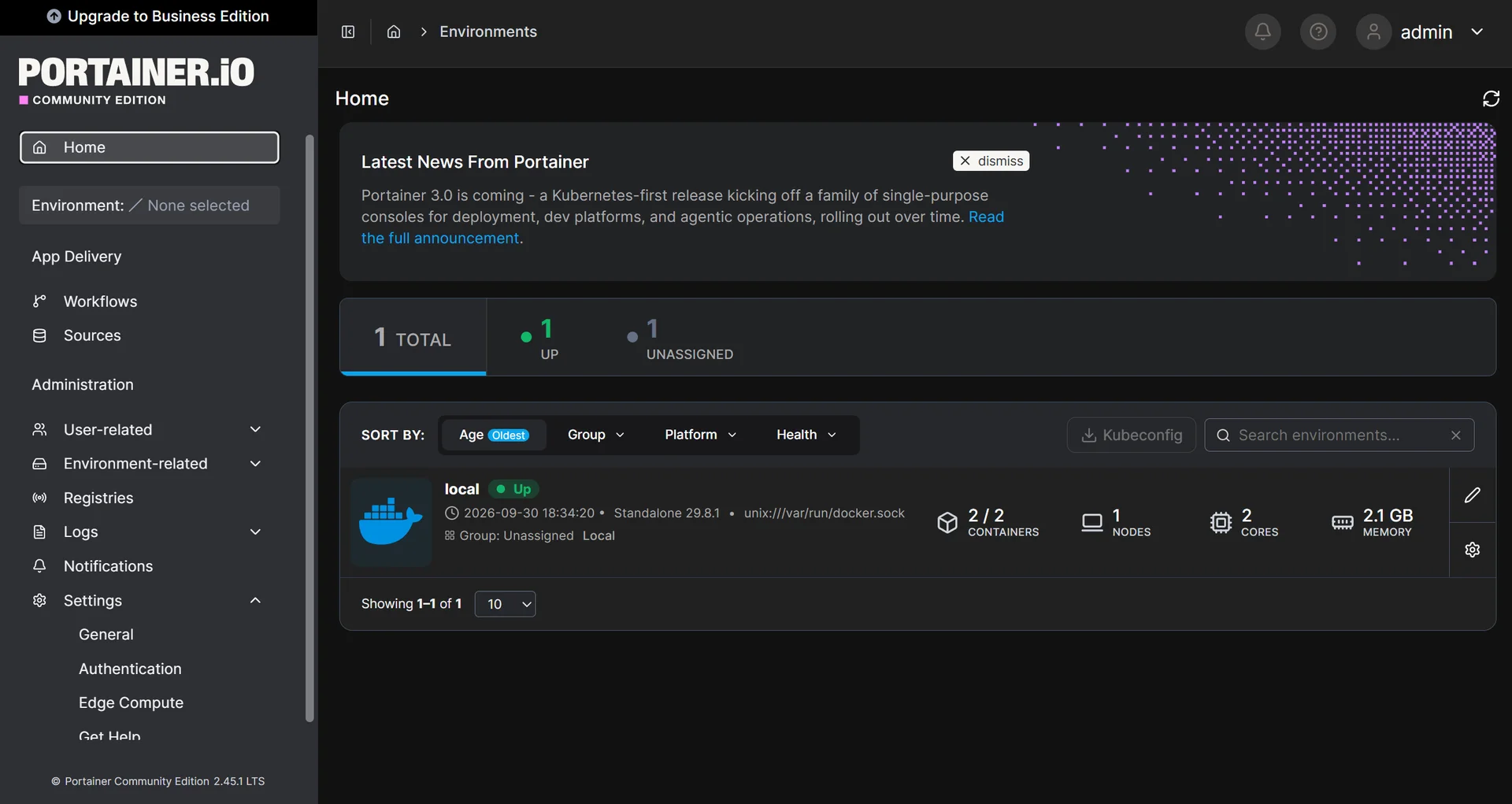Image resolution: width=1512 pixels, height=804 pixels.
Task: Open Workflows in the sidebar
Action: click(100, 302)
